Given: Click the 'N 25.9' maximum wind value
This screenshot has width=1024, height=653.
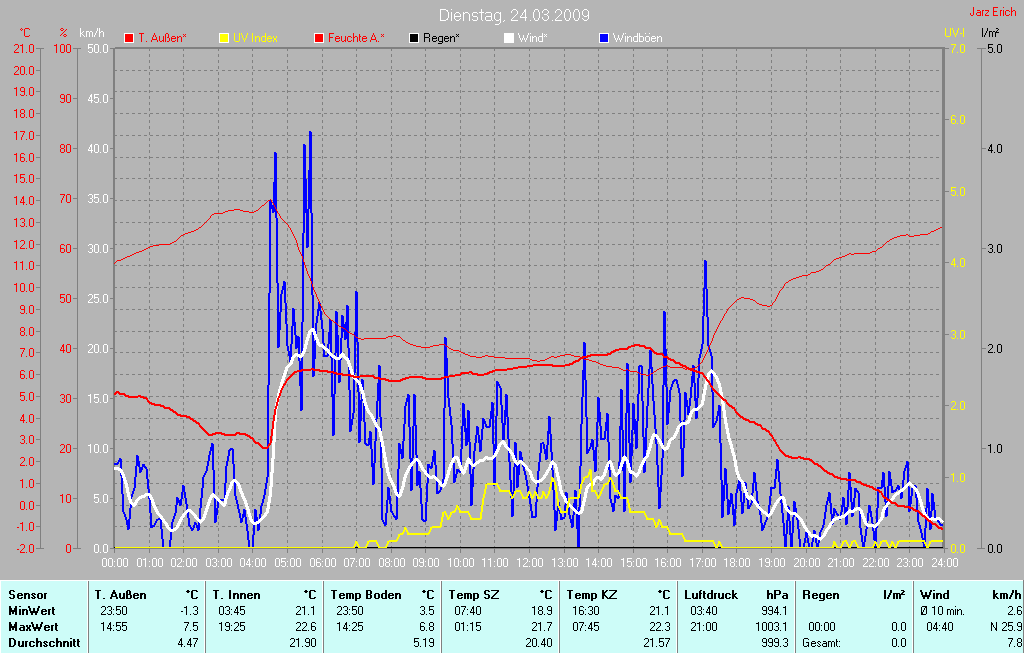Looking at the screenshot, I should tap(1004, 627).
